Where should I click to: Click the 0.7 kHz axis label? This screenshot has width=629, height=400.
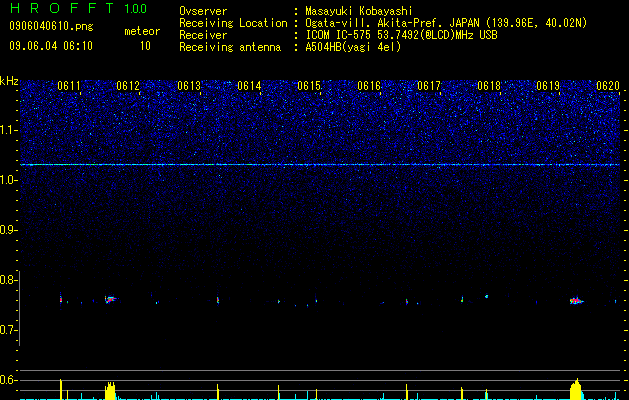click(x=8, y=330)
